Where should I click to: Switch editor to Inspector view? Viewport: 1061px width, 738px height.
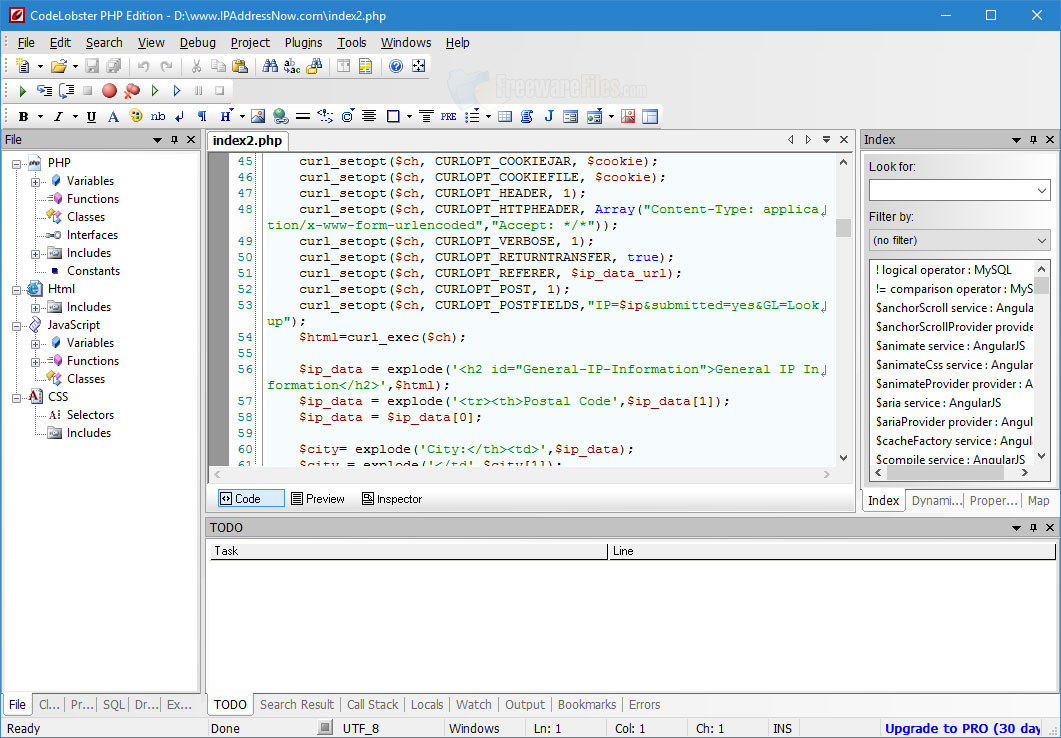[392, 499]
